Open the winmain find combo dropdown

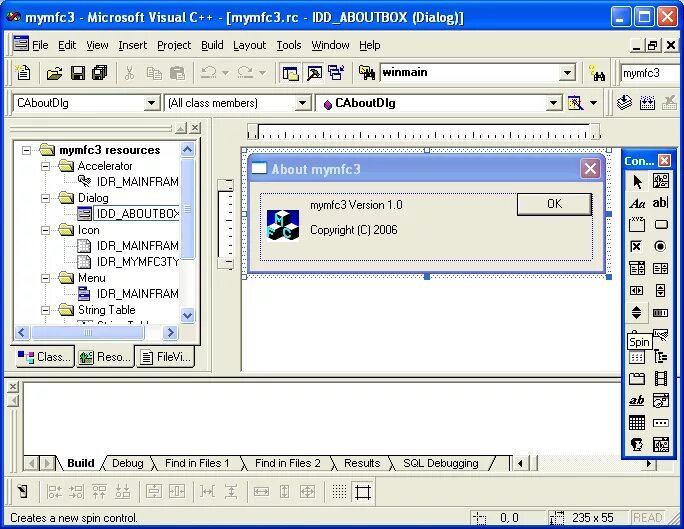(x=567, y=72)
